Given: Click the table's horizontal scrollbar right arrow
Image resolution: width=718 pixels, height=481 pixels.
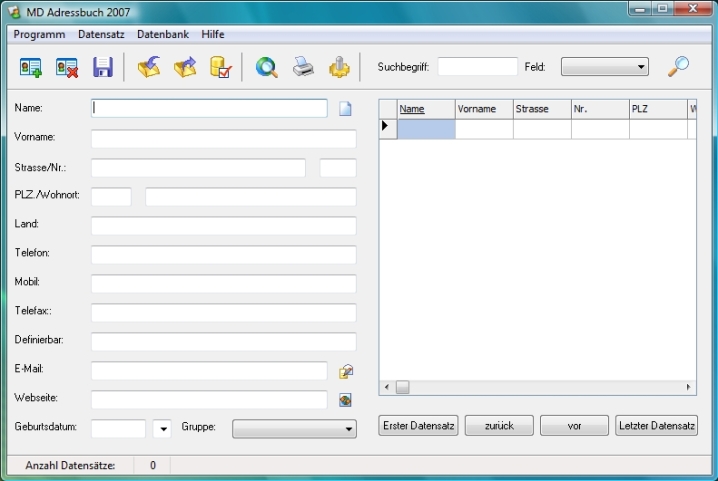Looking at the screenshot, I should 688,387.
